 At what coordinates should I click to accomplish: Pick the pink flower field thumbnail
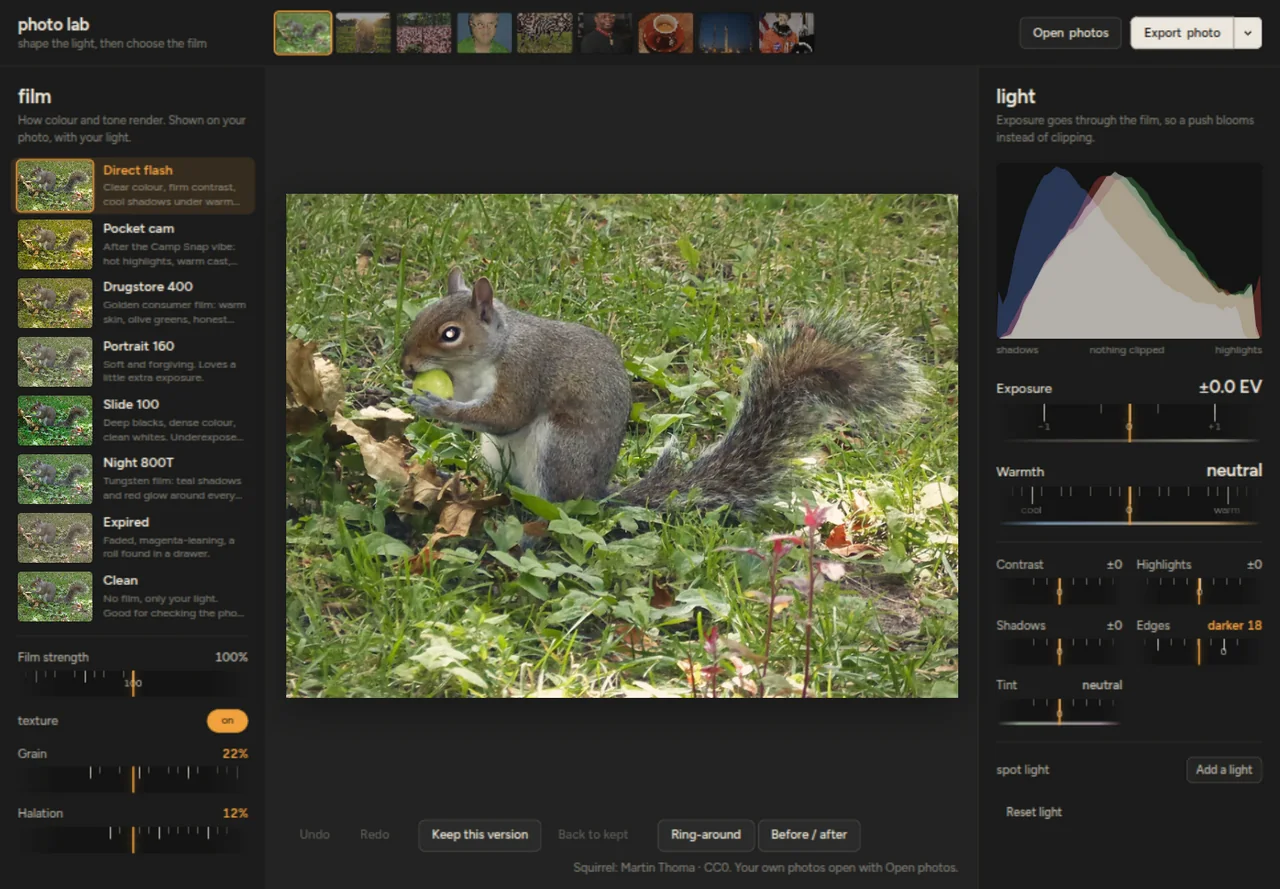424,33
